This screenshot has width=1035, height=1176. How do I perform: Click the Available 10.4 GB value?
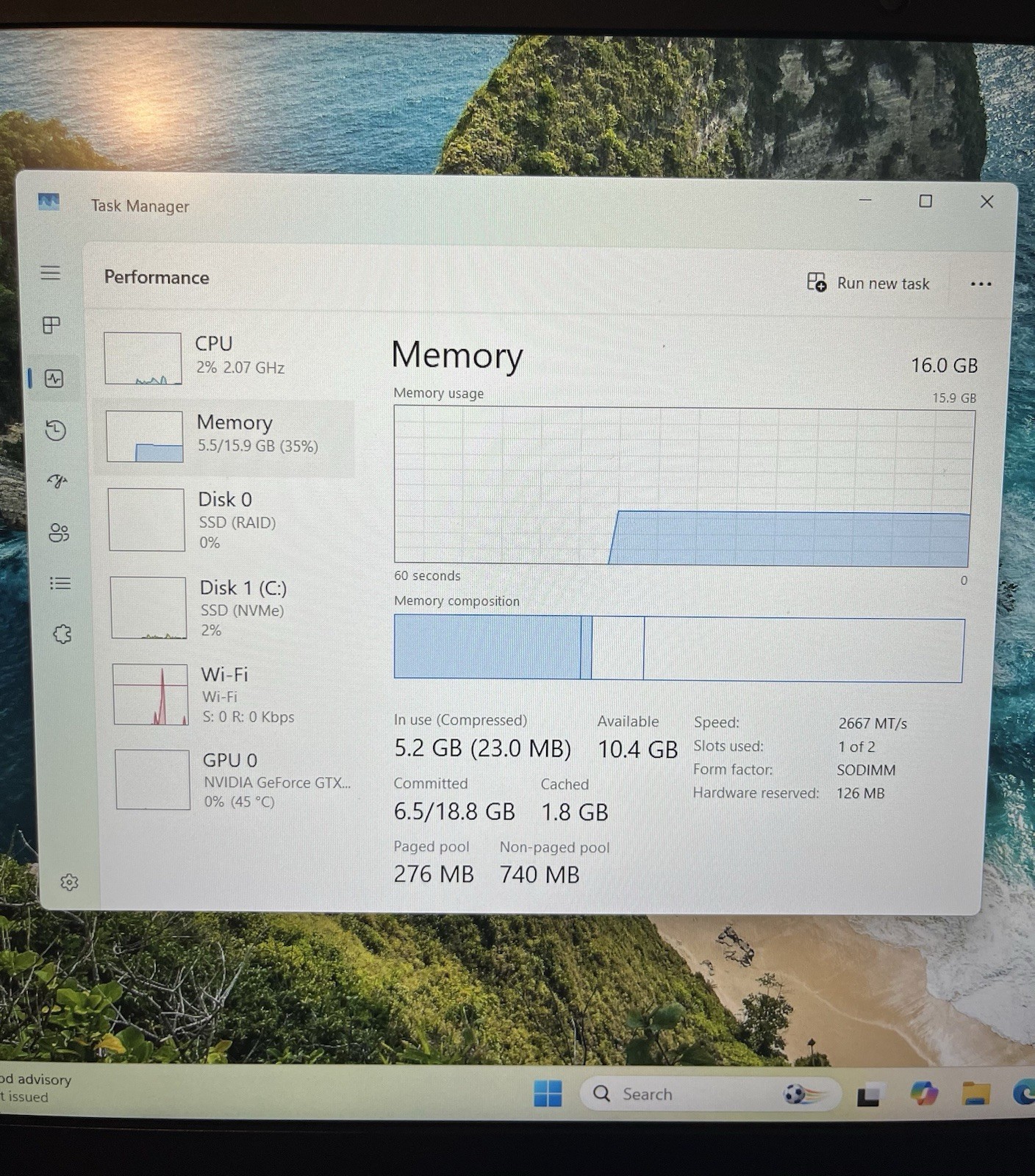[637, 749]
